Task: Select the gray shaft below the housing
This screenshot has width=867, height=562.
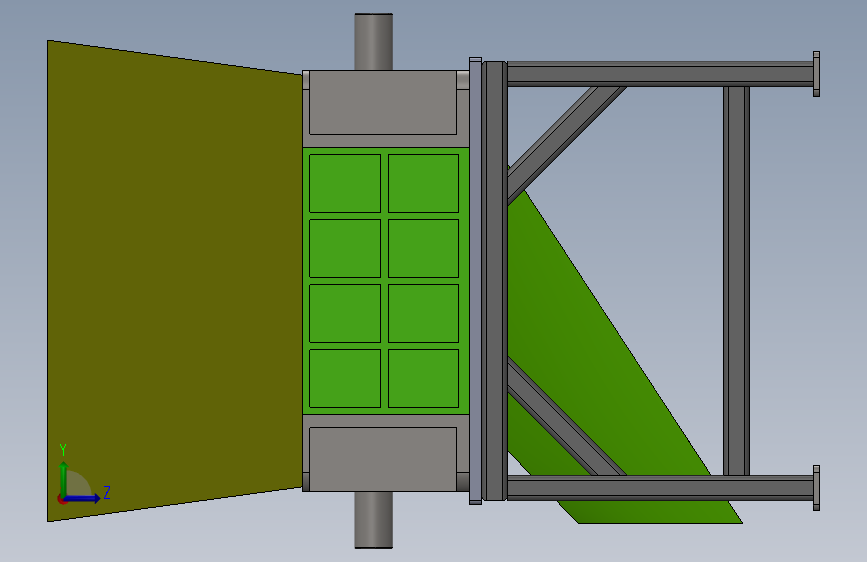Action: coord(374,520)
